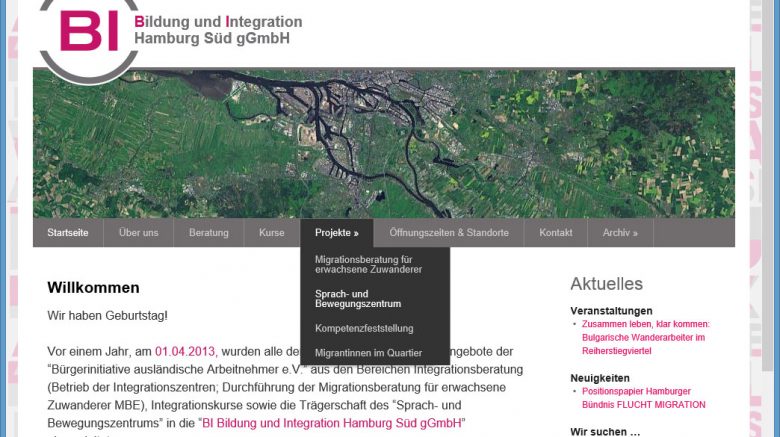Click the Willkommen heading
780x437 pixels.
[x=93, y=288]
